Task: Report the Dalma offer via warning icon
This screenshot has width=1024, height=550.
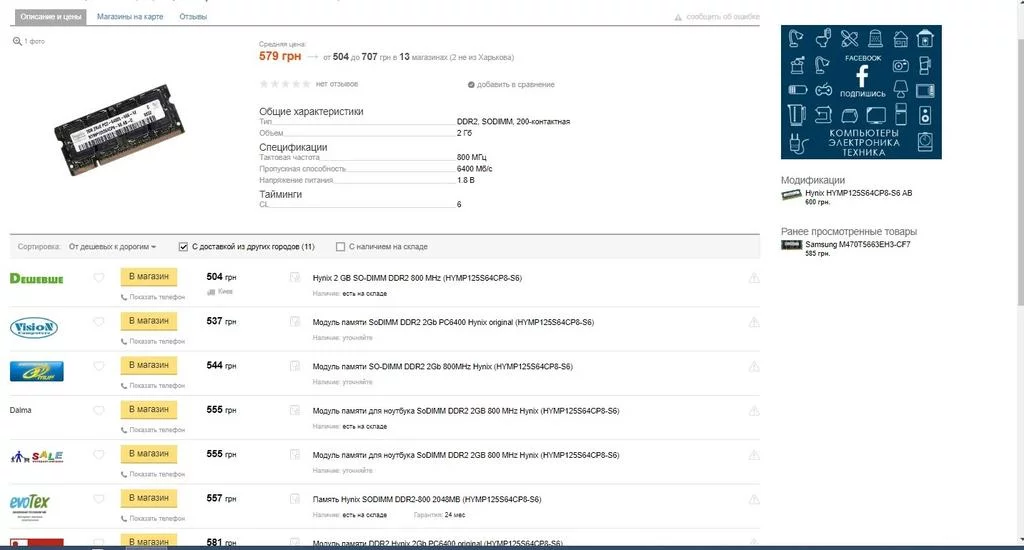Action: pos(754,412)
